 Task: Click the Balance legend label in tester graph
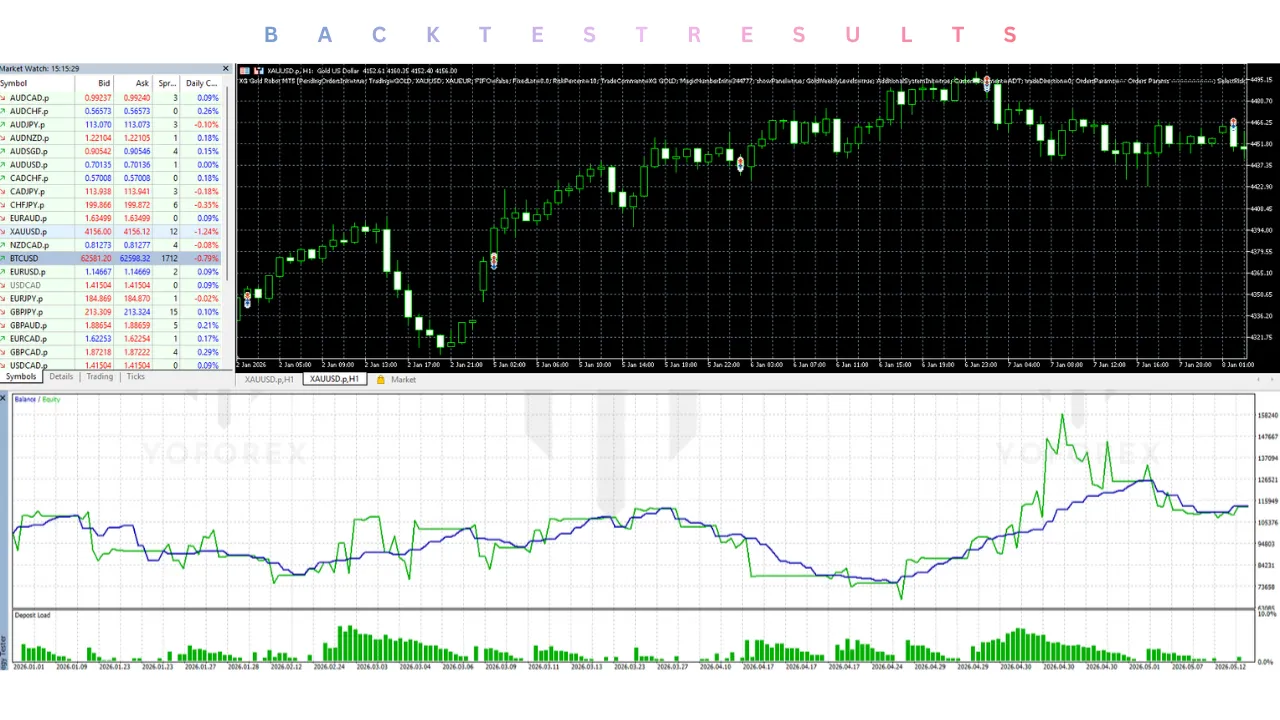click(25, 399)
